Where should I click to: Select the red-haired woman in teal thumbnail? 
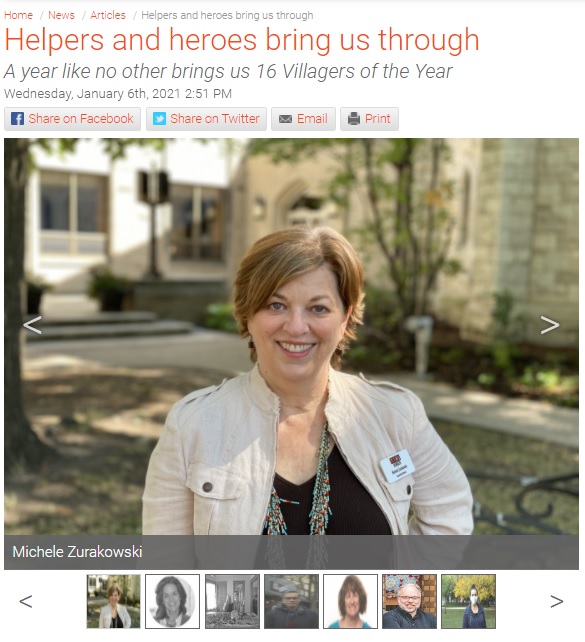coord(350,601)
